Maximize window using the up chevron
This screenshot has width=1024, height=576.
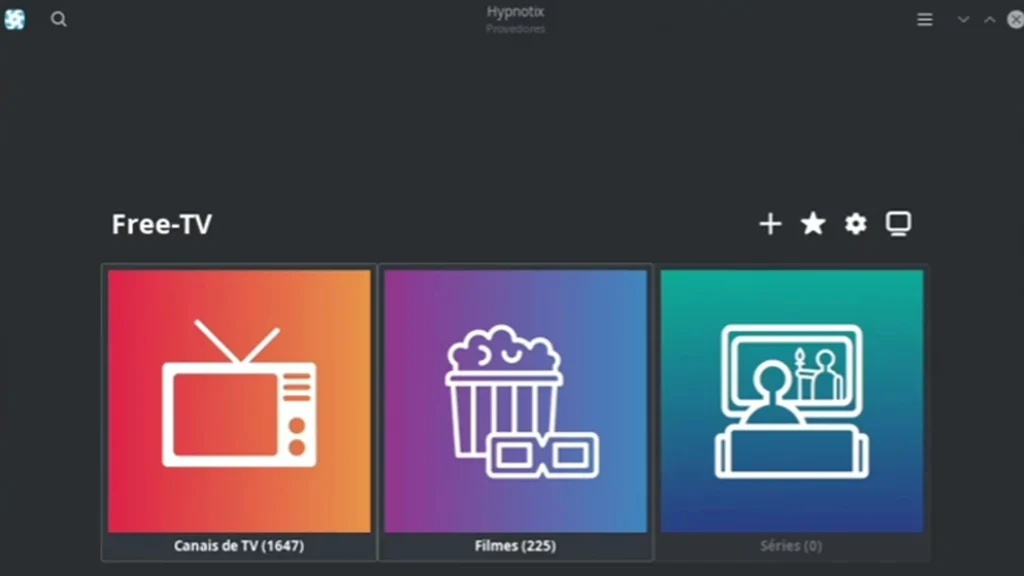pos(990,20)
